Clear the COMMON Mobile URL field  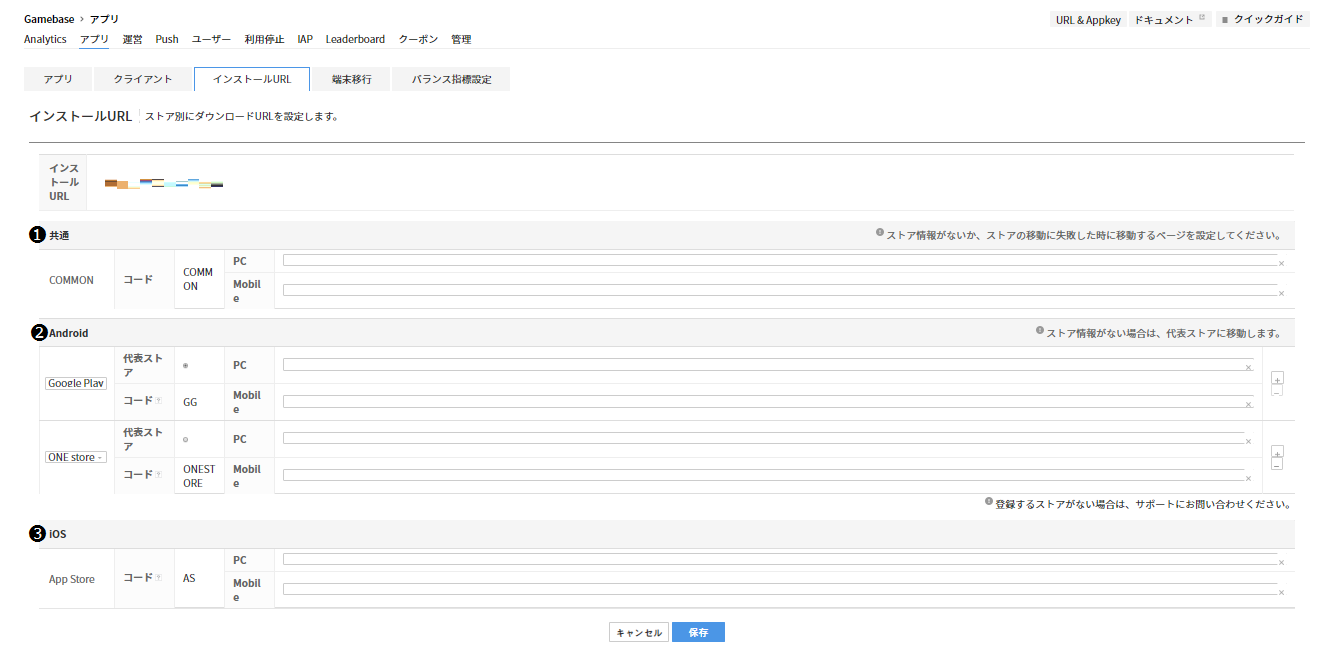pos(1281,294)
